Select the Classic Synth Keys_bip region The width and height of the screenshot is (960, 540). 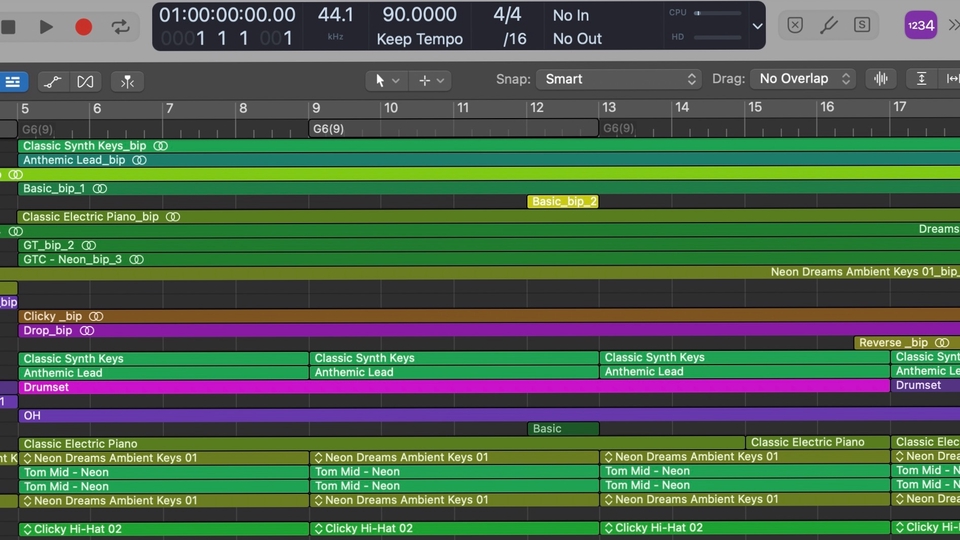pos(489,146)
